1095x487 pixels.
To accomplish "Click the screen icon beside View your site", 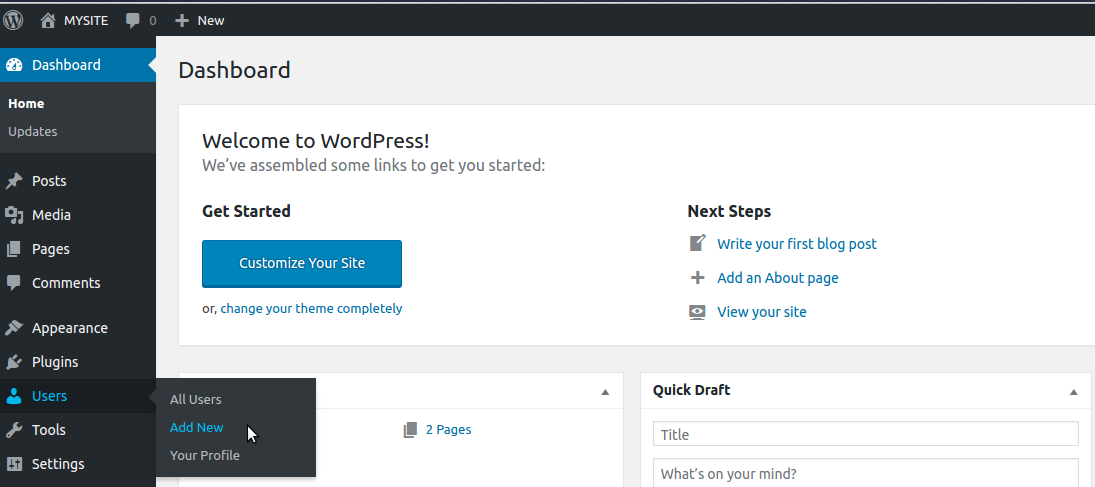I will 697,312.
